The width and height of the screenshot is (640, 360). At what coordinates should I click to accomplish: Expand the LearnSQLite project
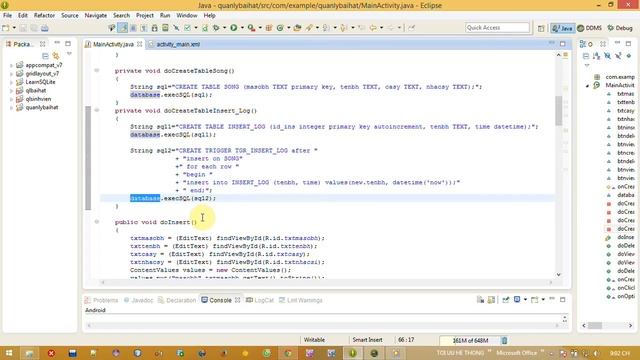[11, 82]
